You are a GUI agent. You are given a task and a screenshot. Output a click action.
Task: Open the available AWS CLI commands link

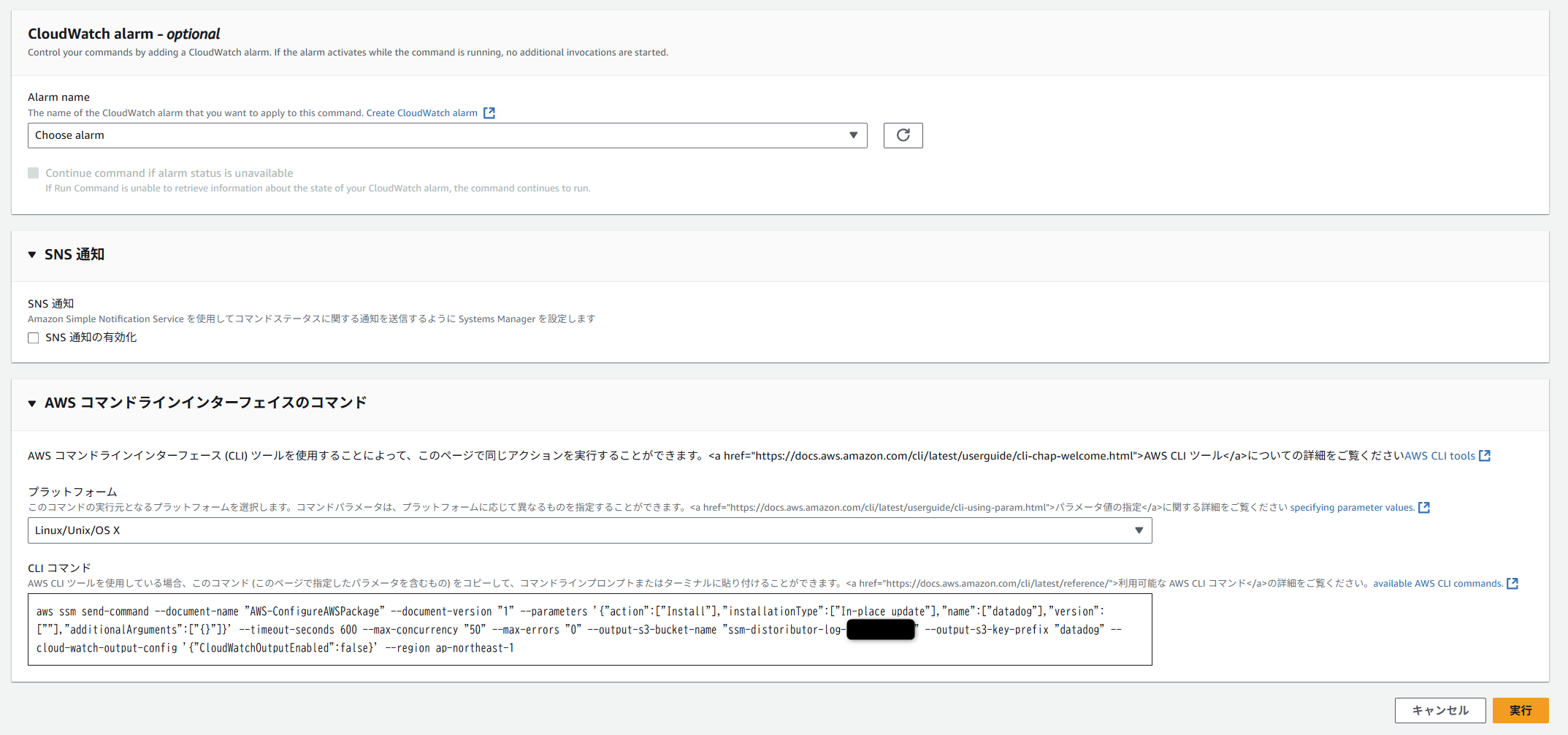click(1438, 584)
